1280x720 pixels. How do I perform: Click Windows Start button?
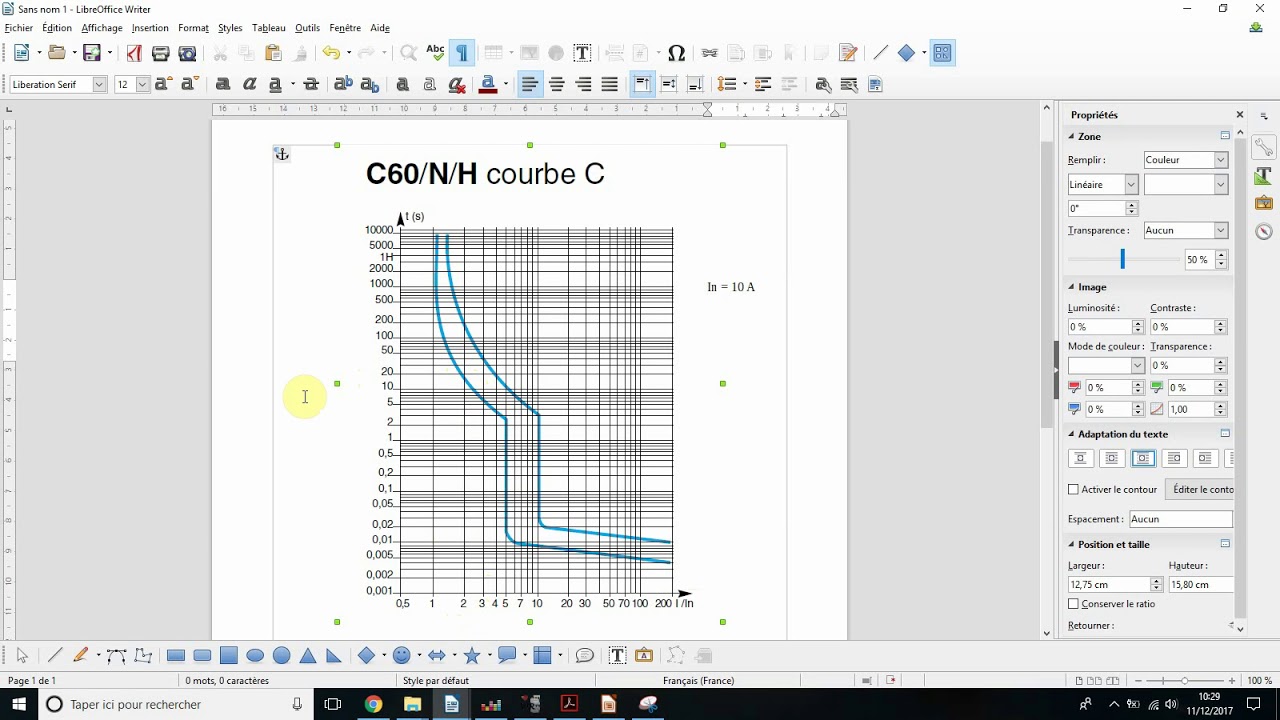(x=19, y=704)
